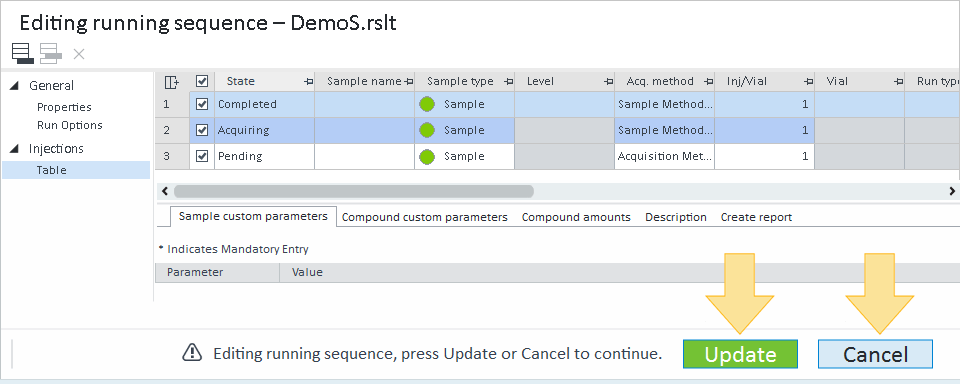Viewport: 960px width, 384px height.
Task: Open the column chooser icon in table header
Action: (x=172, y=81)
